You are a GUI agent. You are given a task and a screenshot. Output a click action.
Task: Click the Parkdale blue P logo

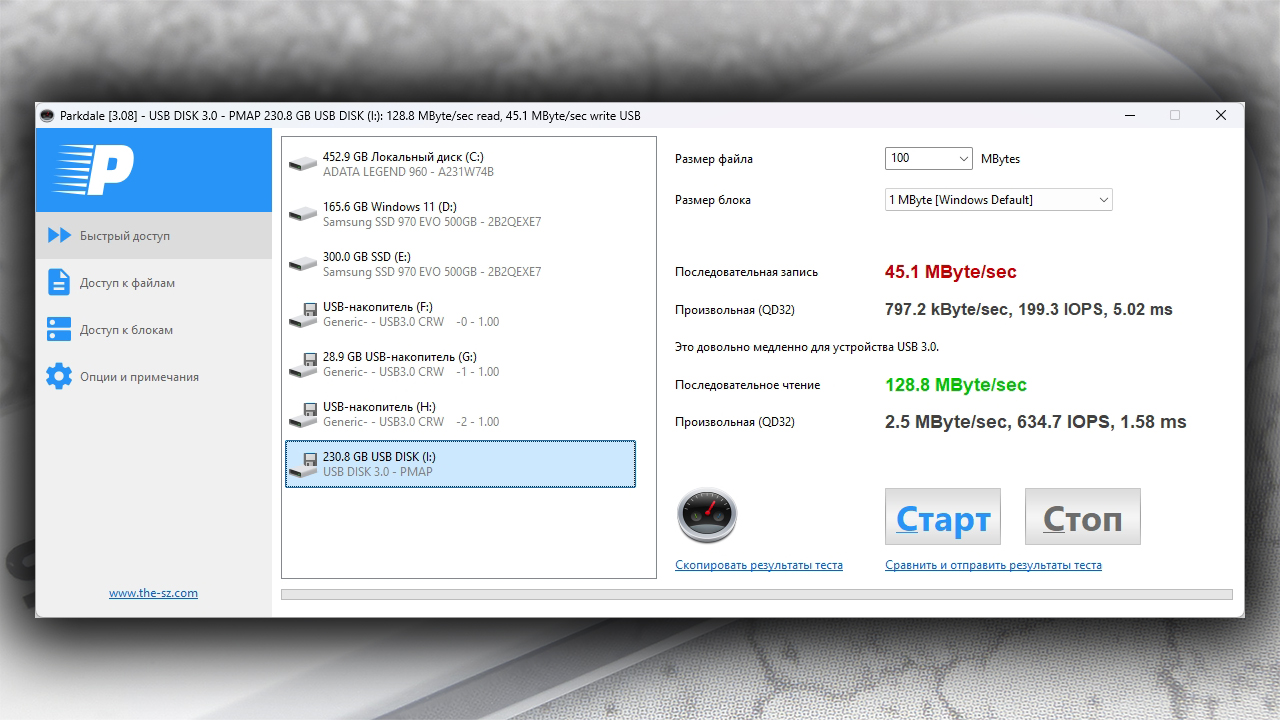[94, 170]
